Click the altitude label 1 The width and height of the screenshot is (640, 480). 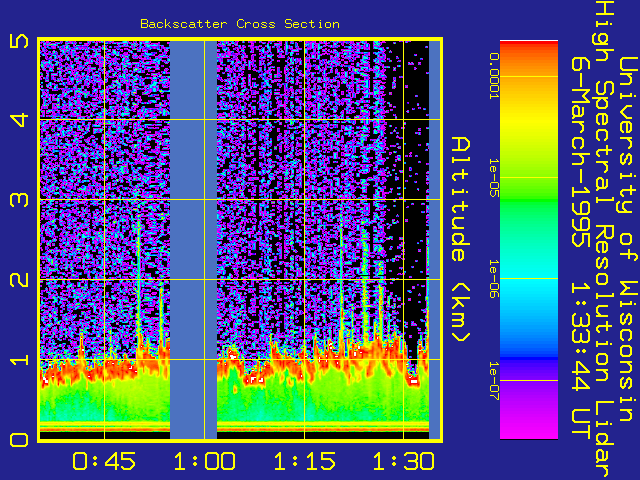click(x=19, y=360)
